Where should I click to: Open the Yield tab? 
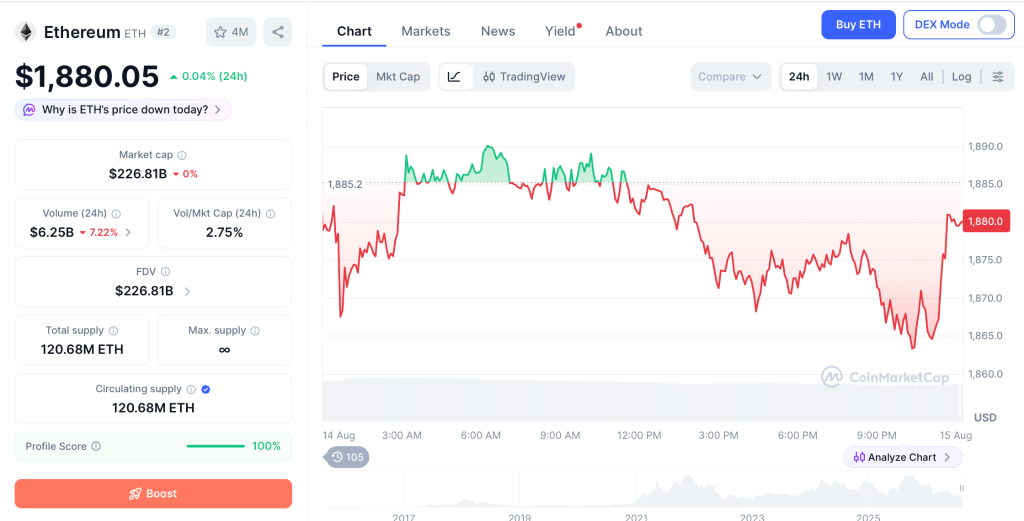coord(560,31)
